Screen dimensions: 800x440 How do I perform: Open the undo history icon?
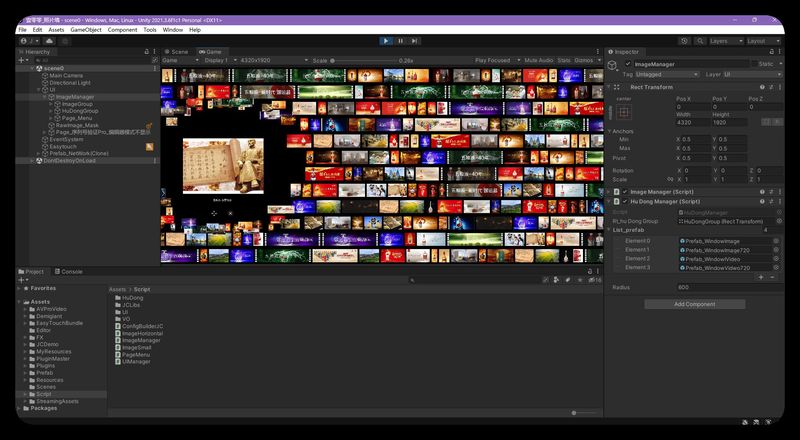point(685,41)
